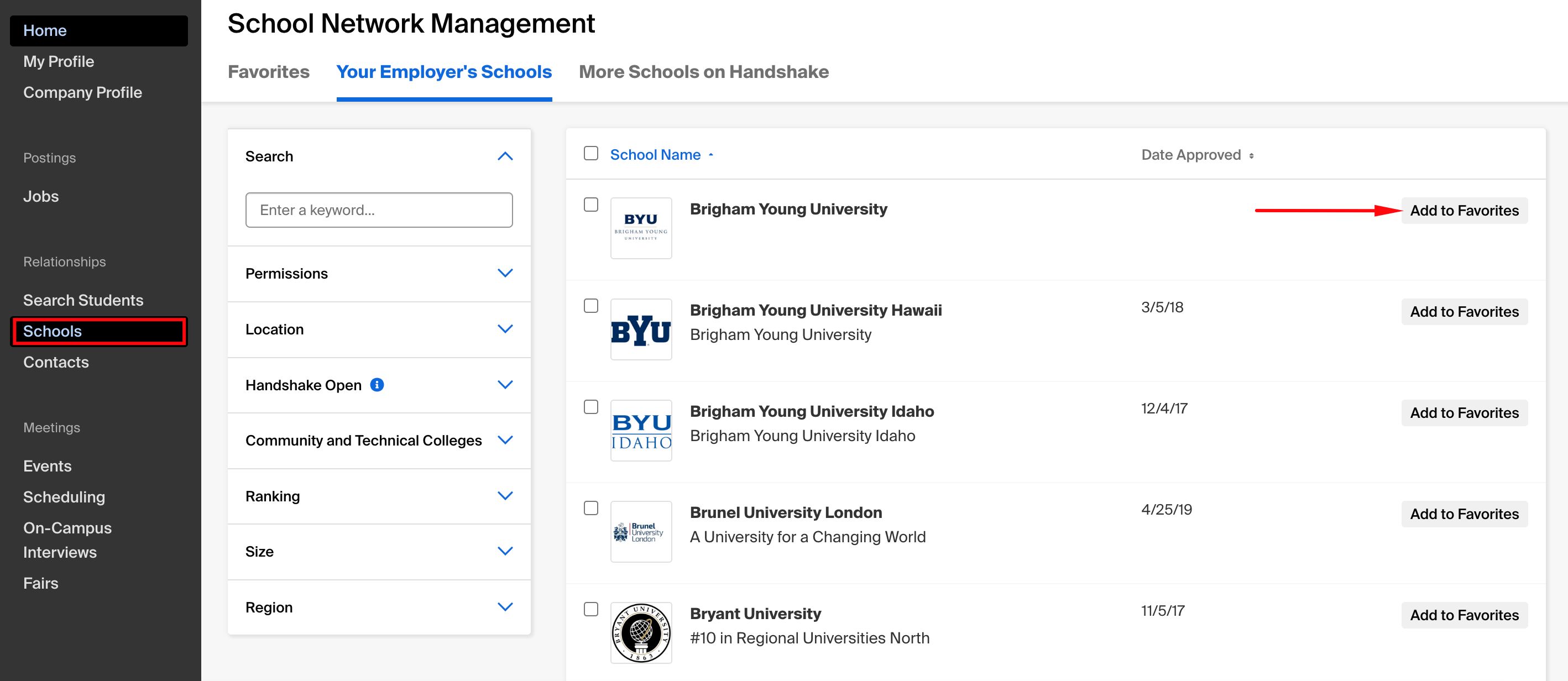Screen dimensions: 1568x681
Task: Expand the Handshake Open filter chevron
Action: 505,385
